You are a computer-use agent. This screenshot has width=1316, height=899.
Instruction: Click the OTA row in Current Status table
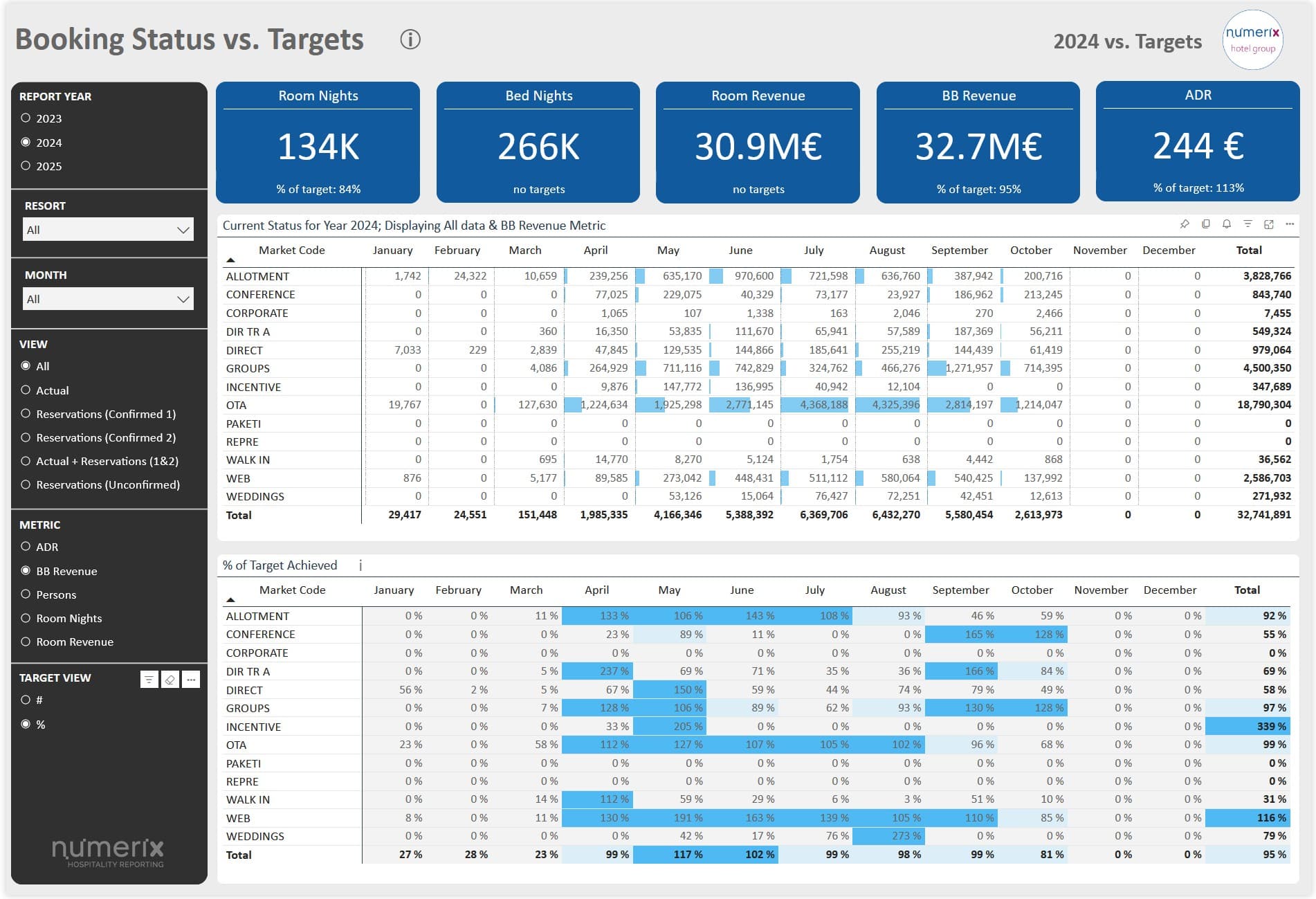coord(758,405)
